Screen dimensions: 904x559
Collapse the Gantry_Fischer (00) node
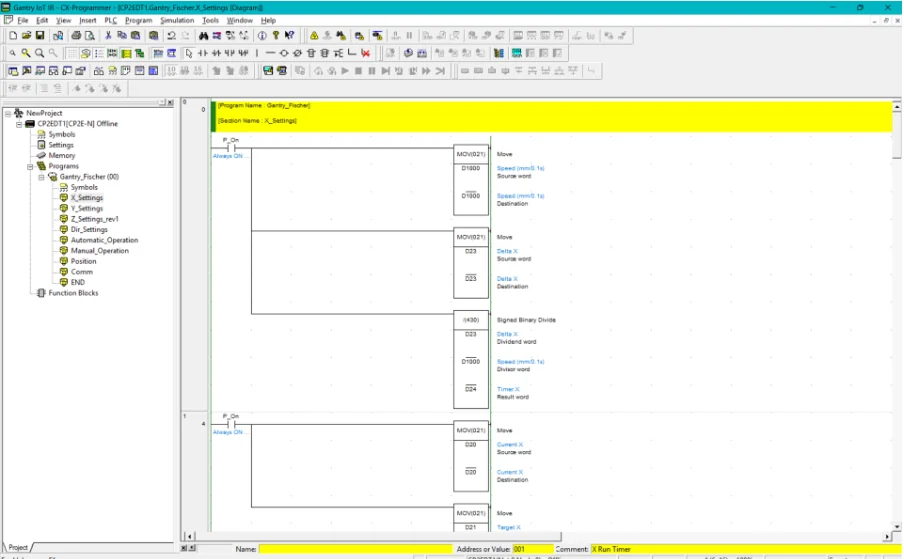pyautogui.click(x=41, y=177)
